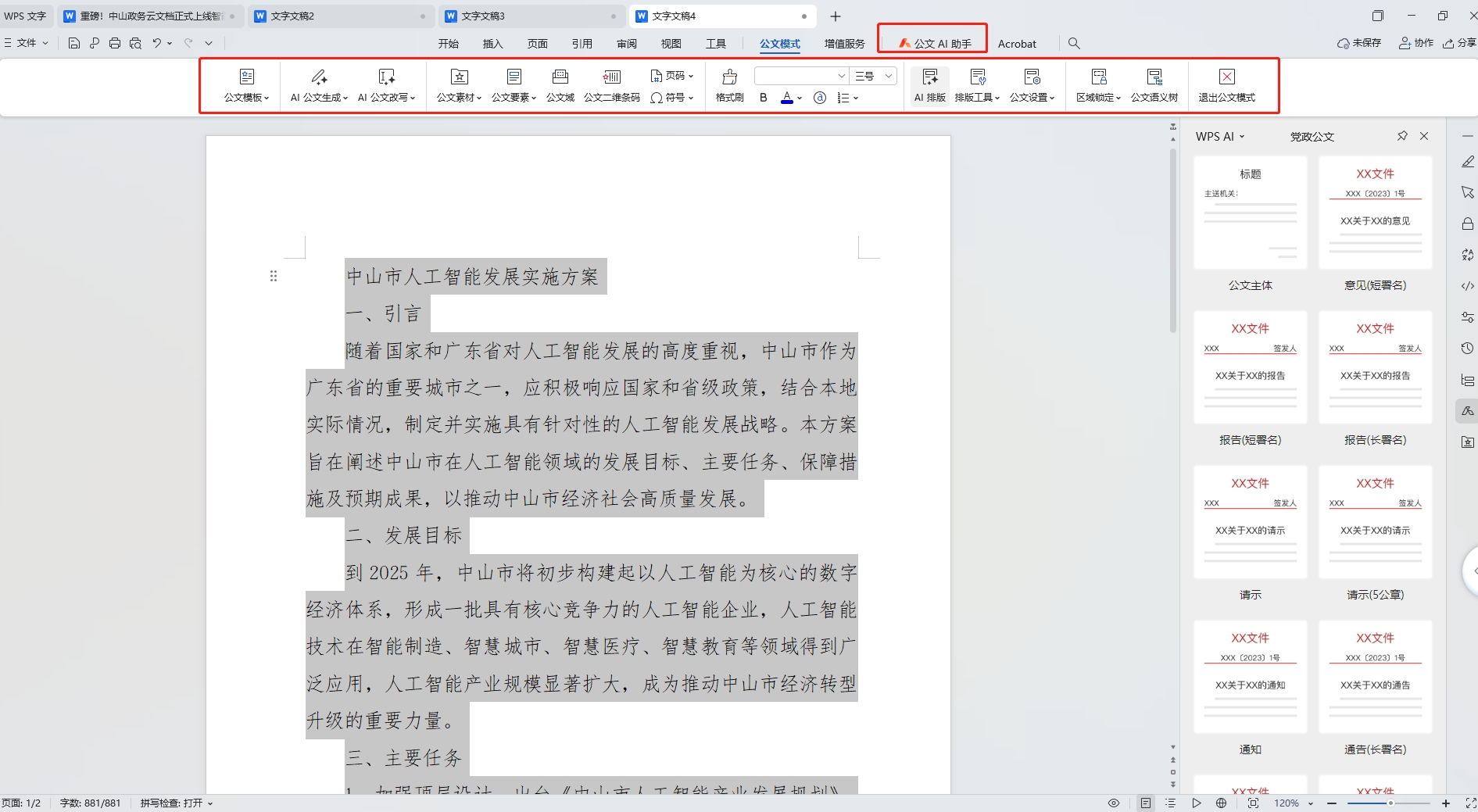Expand the font color dropdown arrow
This screenshot has width=1478, height=812.
[x=800, y=98]
